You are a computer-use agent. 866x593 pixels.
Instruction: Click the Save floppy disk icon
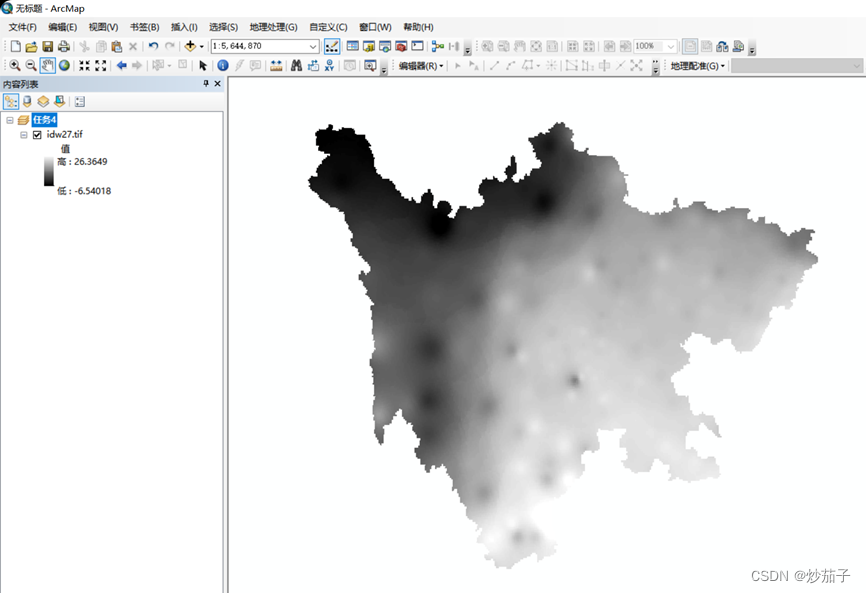click(x=47, y=46)
